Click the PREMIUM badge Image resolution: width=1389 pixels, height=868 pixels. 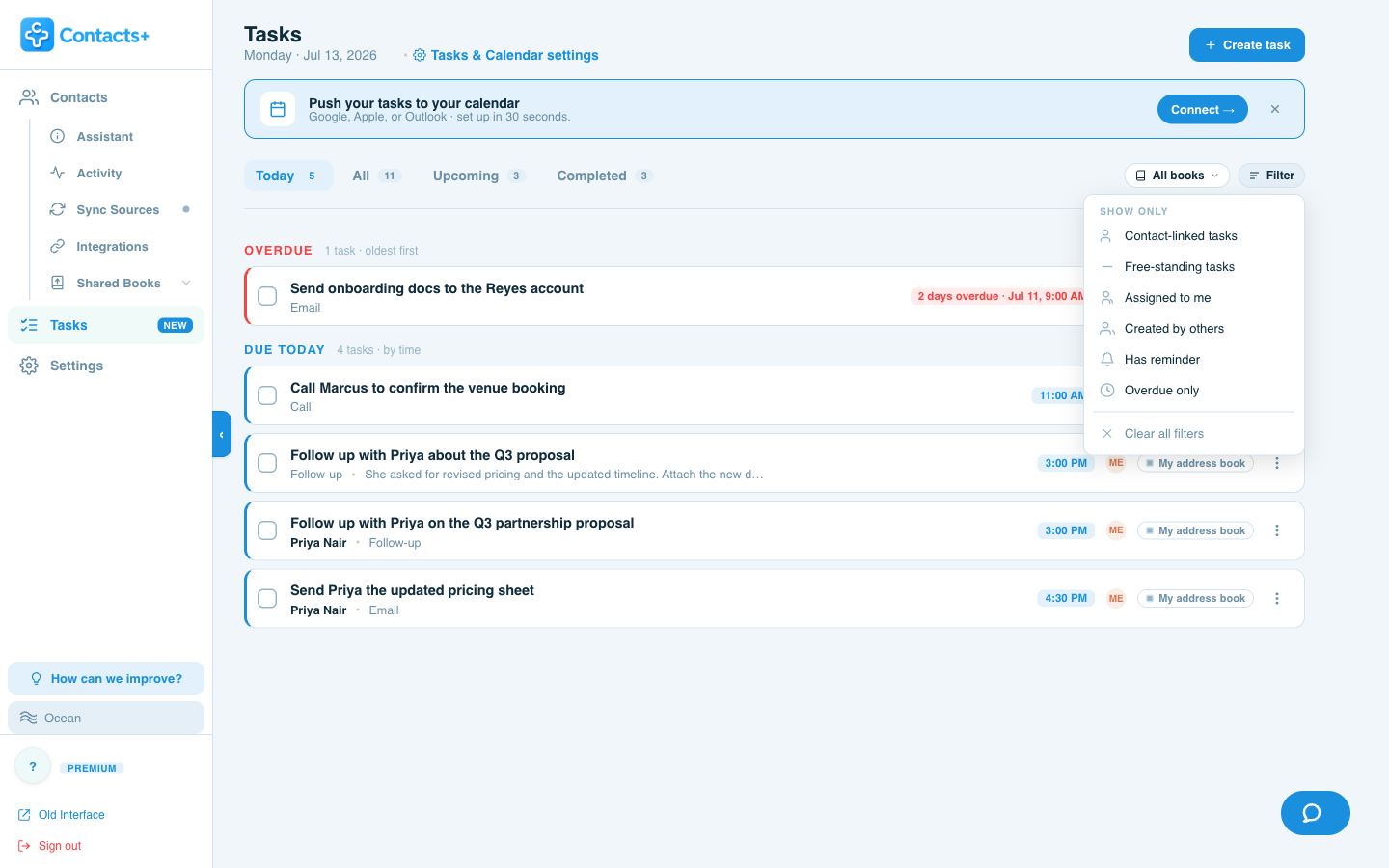coord(93,769)
